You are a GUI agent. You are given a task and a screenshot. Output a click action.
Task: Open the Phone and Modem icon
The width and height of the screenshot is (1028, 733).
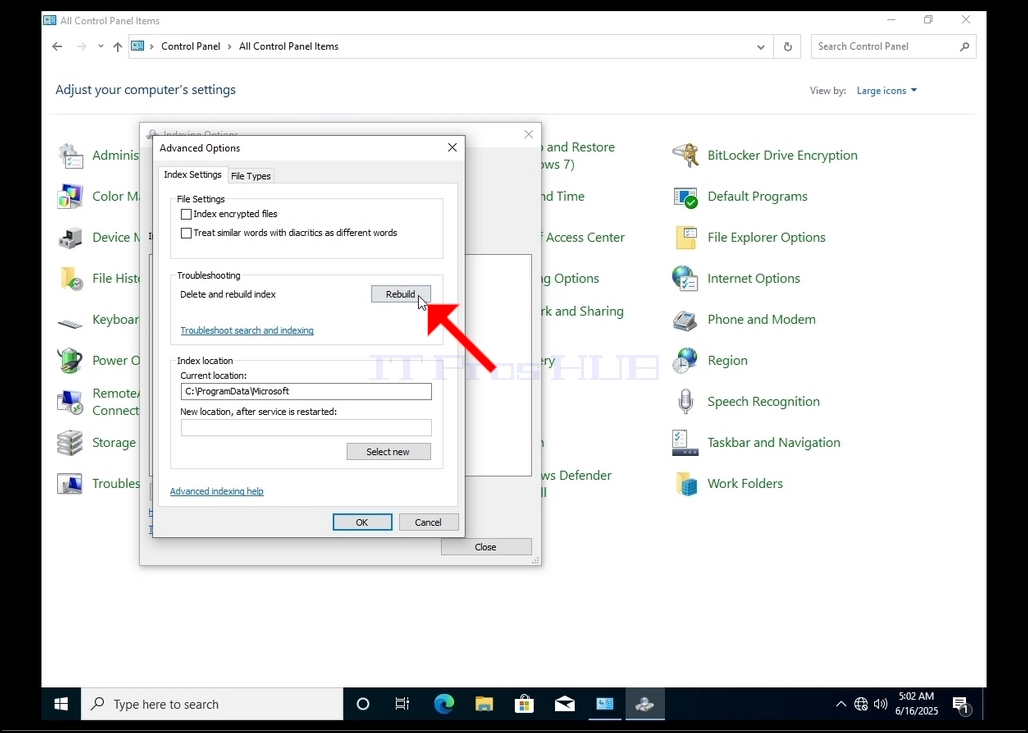[685, 320]
